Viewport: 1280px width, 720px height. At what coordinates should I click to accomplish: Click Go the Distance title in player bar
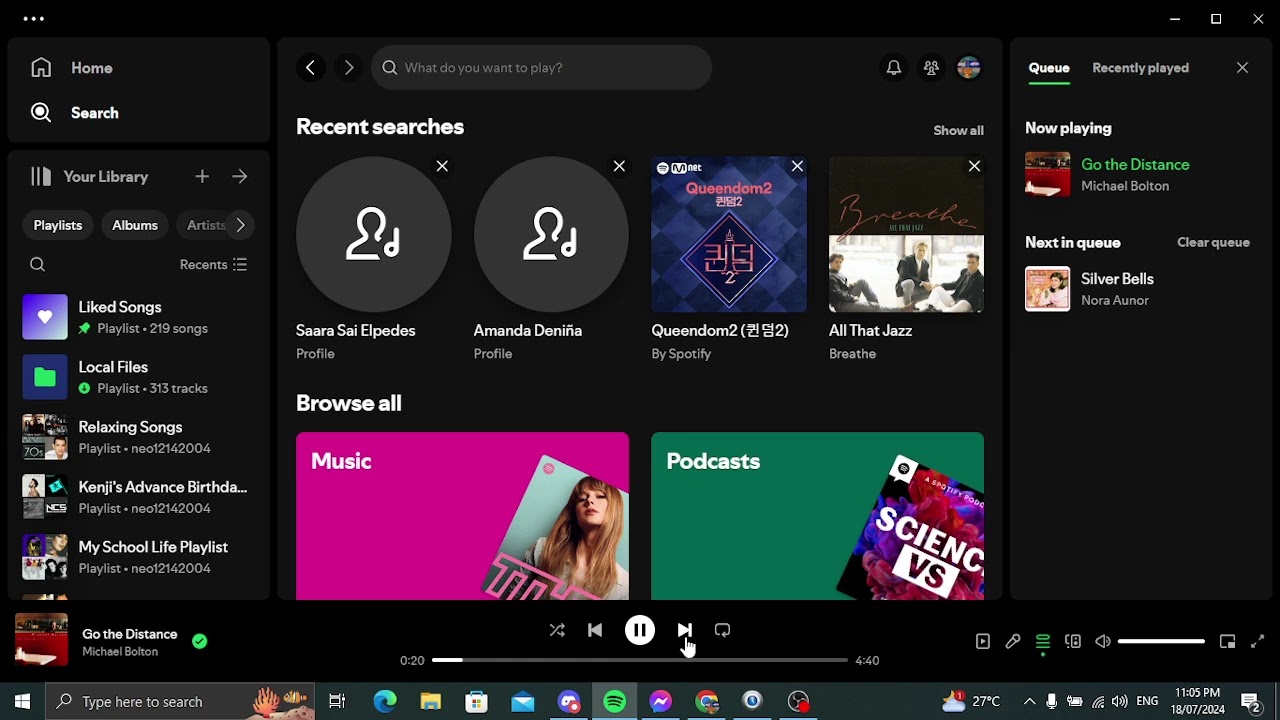[x=130, y=634]
